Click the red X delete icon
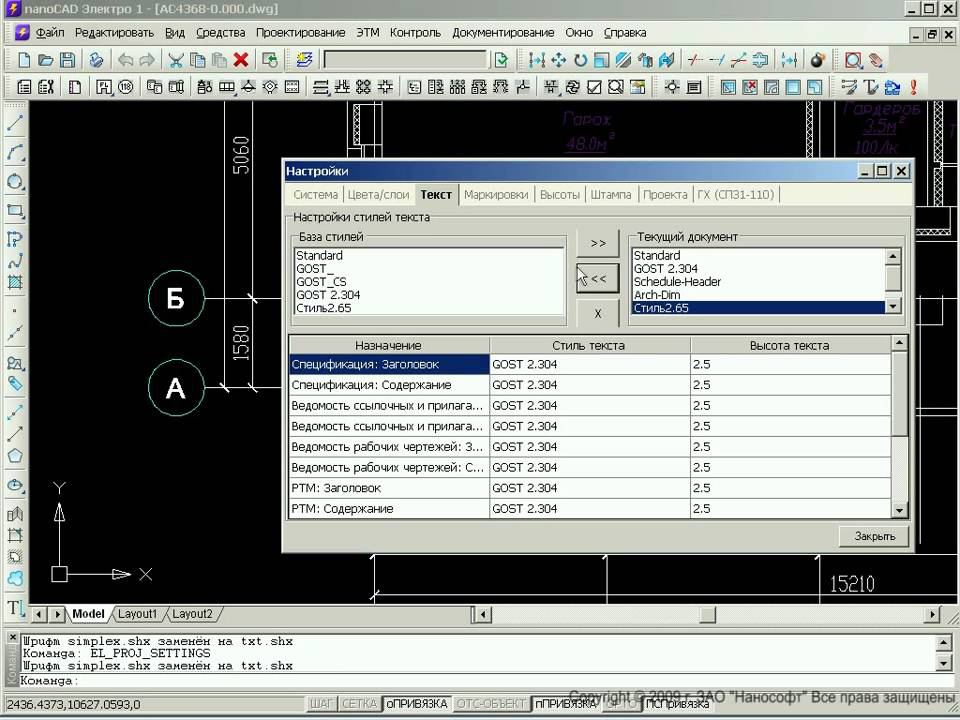Screen dimensions: 960x720 point(240,60)
